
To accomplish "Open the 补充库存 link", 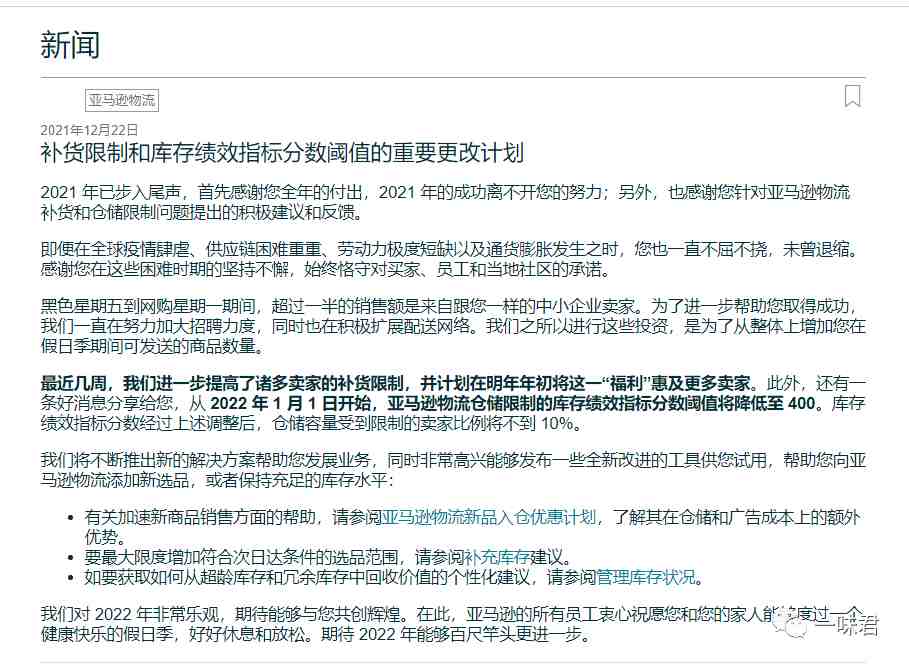I will point(497,557).
